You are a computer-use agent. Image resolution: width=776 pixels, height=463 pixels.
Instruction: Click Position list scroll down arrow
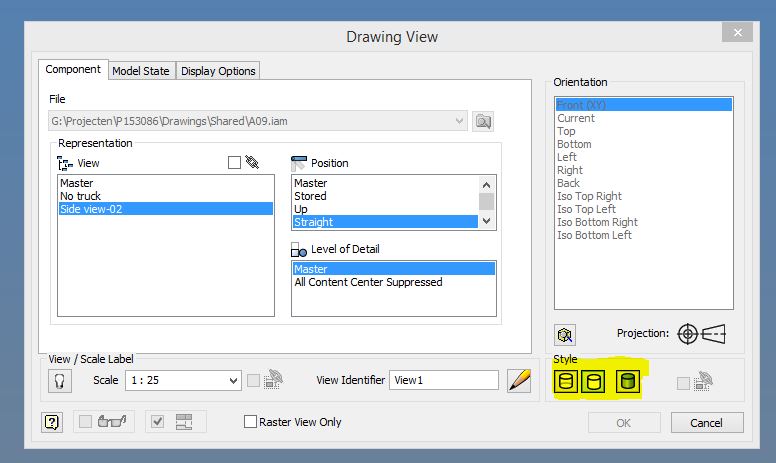[x=486, y=221]
